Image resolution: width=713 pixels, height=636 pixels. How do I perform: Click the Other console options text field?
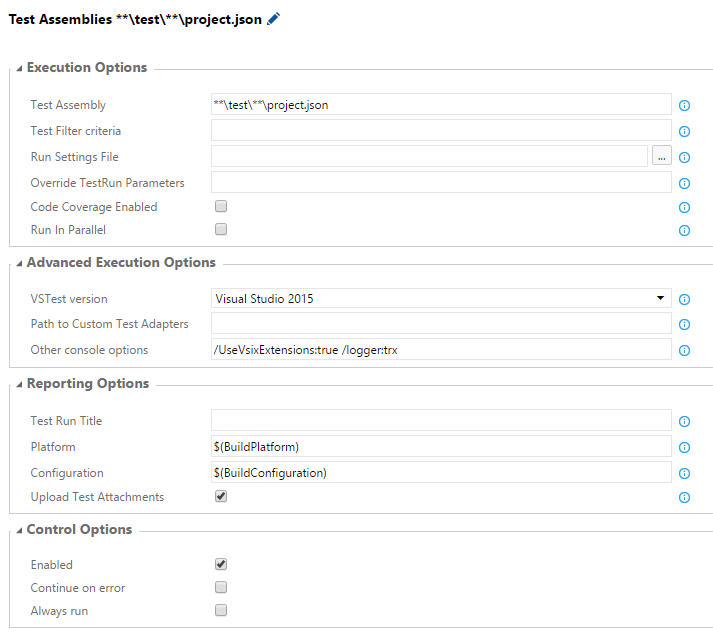(440, 350)
